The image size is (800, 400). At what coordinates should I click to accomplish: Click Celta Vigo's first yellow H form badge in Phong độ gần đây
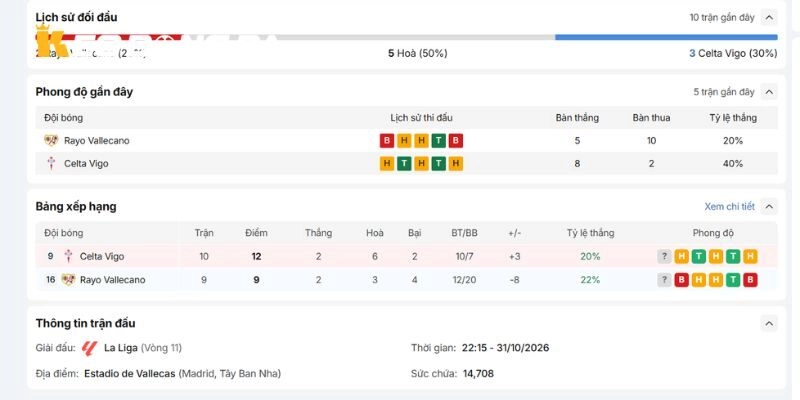(x=387, y=164)
